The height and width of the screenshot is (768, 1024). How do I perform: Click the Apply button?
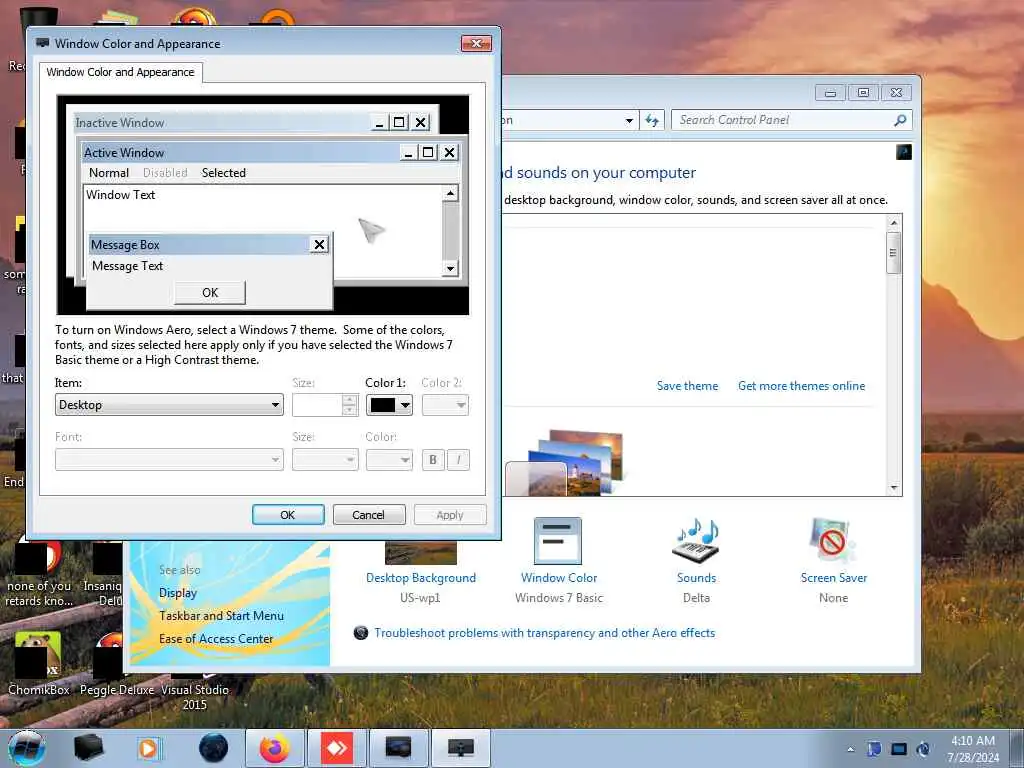(x=450, y=515)
